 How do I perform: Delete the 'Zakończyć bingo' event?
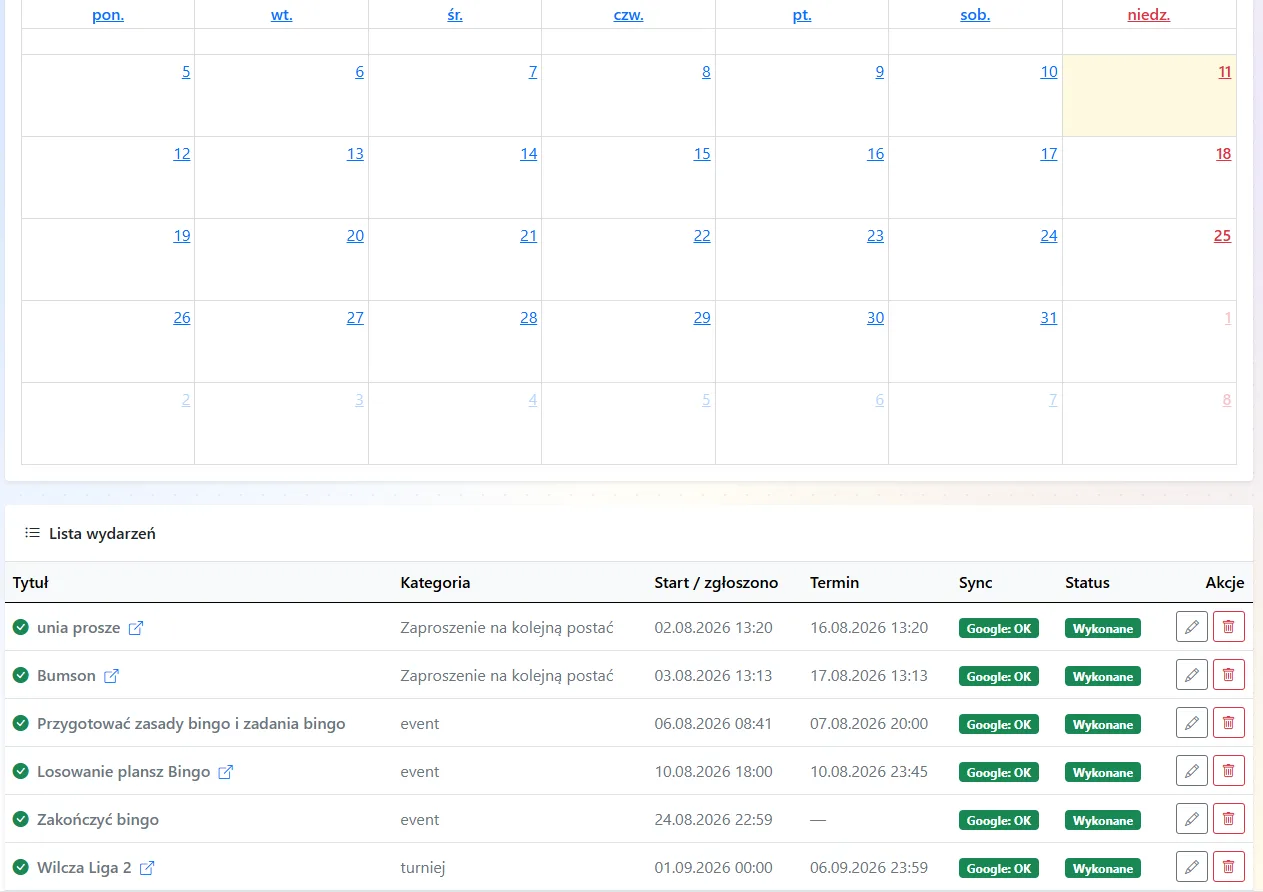[x=1228, y=820]
